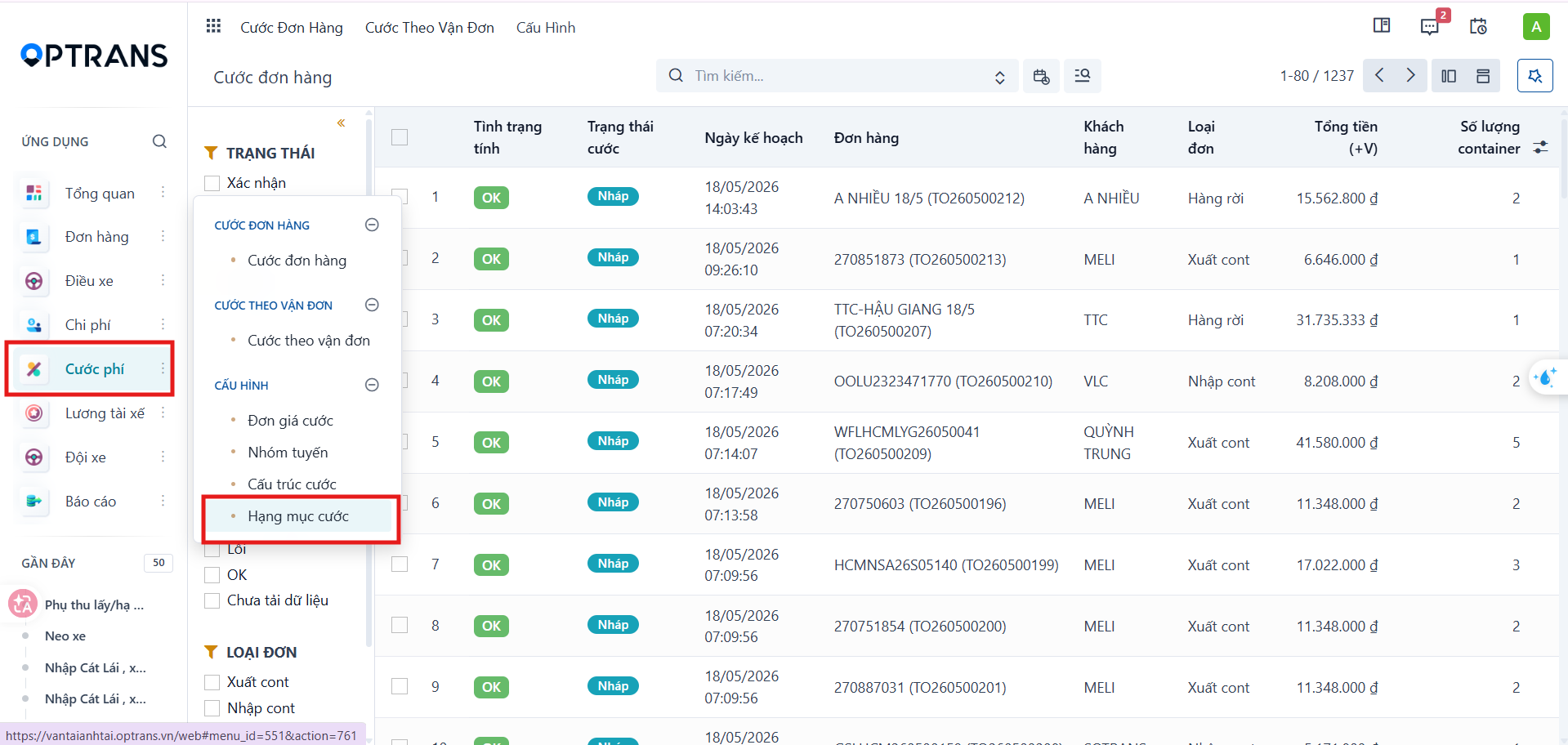The height and width of the screenshot is (745, 1568).
Task: Tick the Nhập cont filter checkbox
Action: point(212,708)
